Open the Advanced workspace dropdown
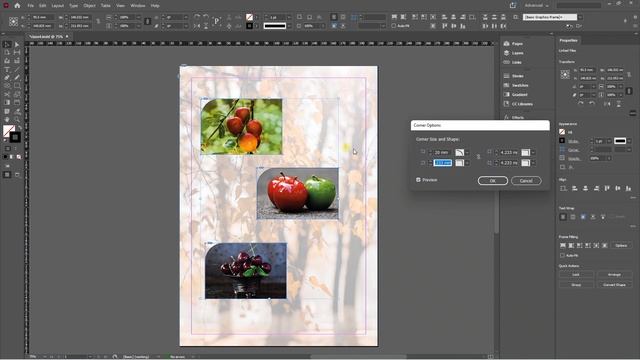640x360 pixels. click(x=536, y=6)
